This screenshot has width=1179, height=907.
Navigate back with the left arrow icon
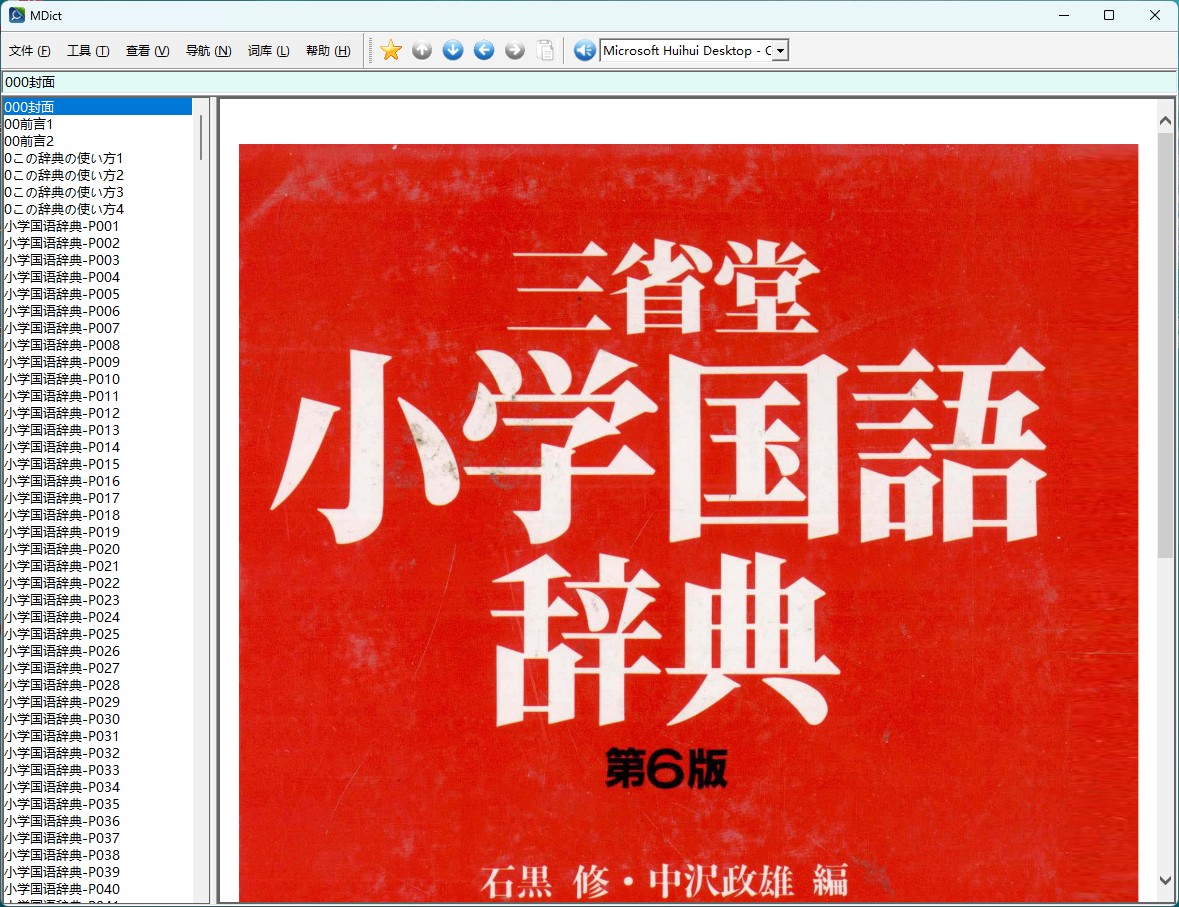(x=484, y=50)
